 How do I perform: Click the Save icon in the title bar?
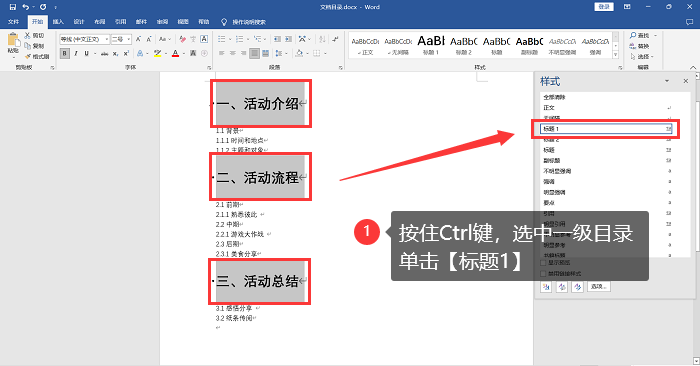tap(12, 7)
